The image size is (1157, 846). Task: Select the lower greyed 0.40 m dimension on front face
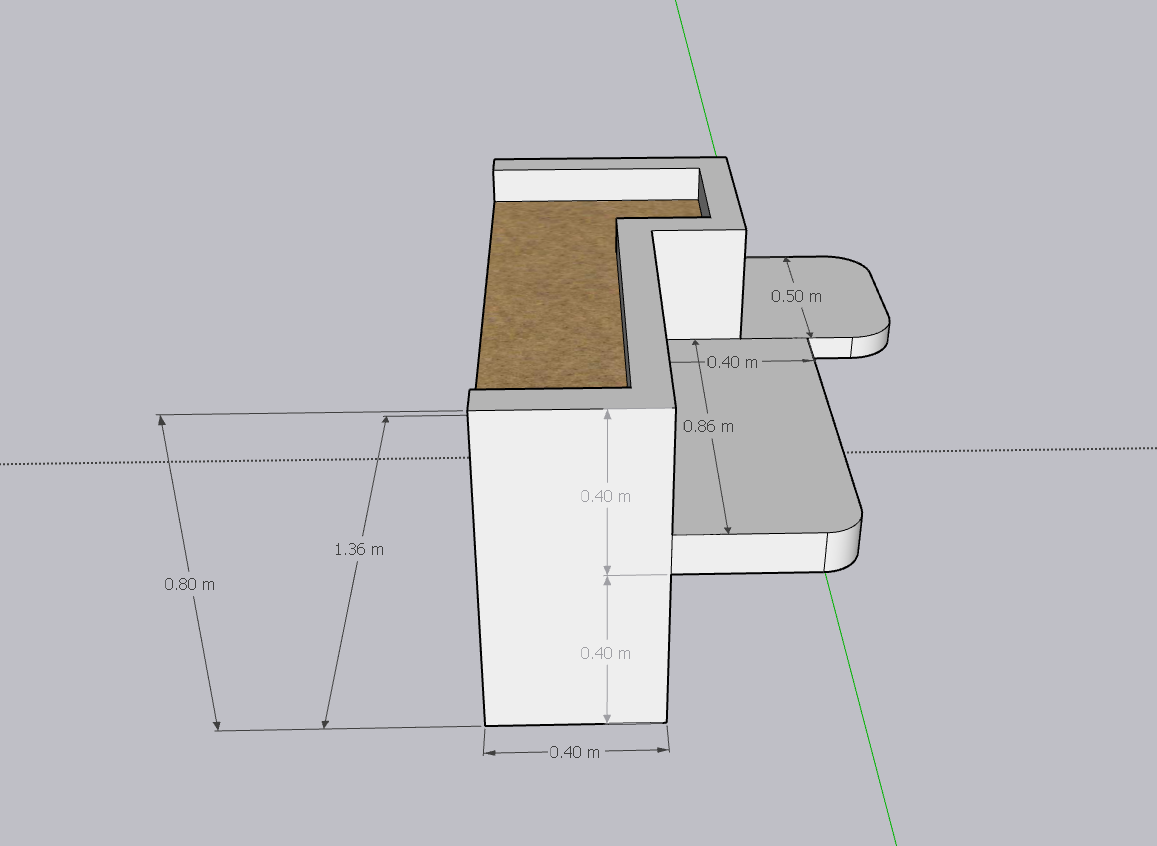[606, 653]
